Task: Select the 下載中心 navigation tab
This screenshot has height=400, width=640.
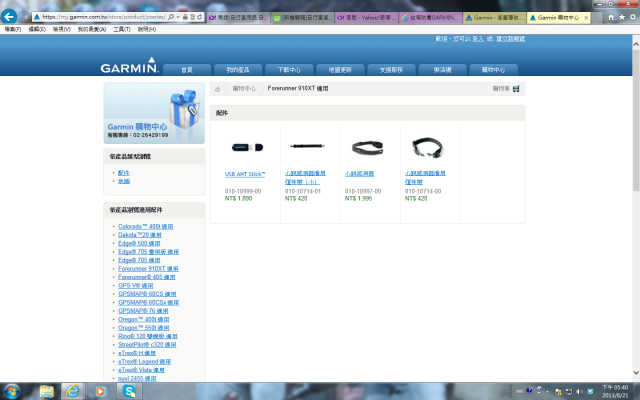Action: pyautogui.click(x=289, y=70)
